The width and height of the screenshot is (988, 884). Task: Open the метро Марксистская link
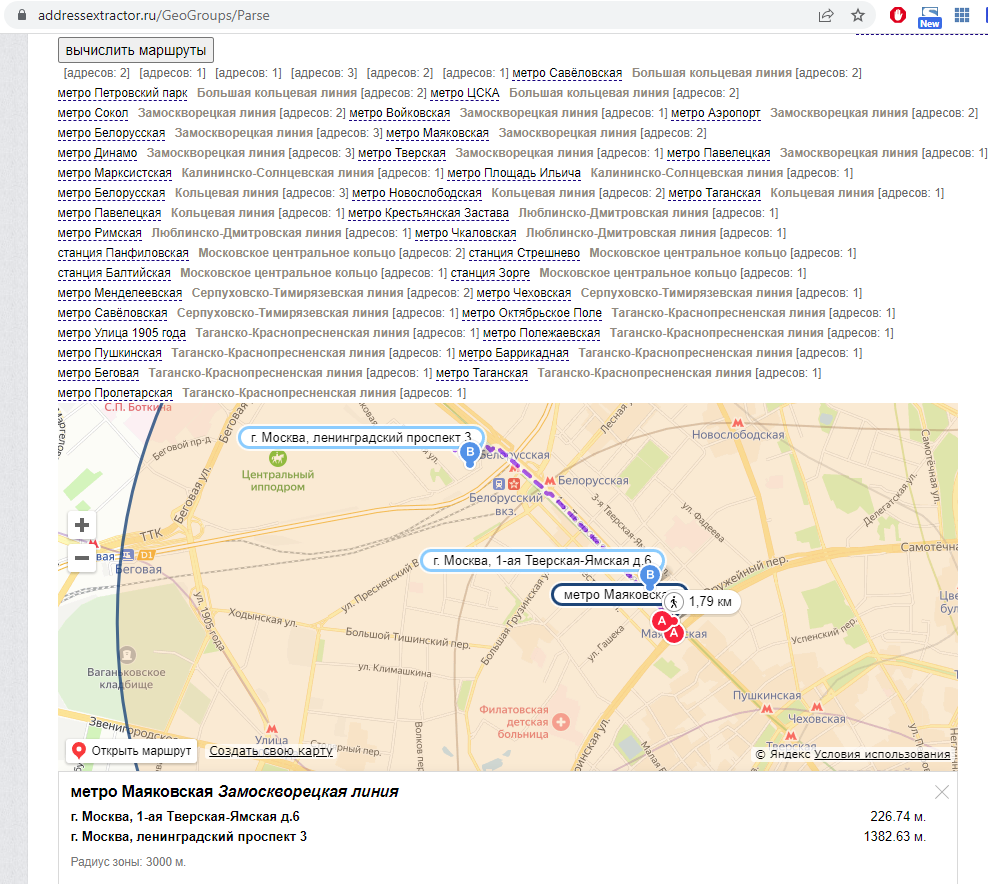[114, 173]
